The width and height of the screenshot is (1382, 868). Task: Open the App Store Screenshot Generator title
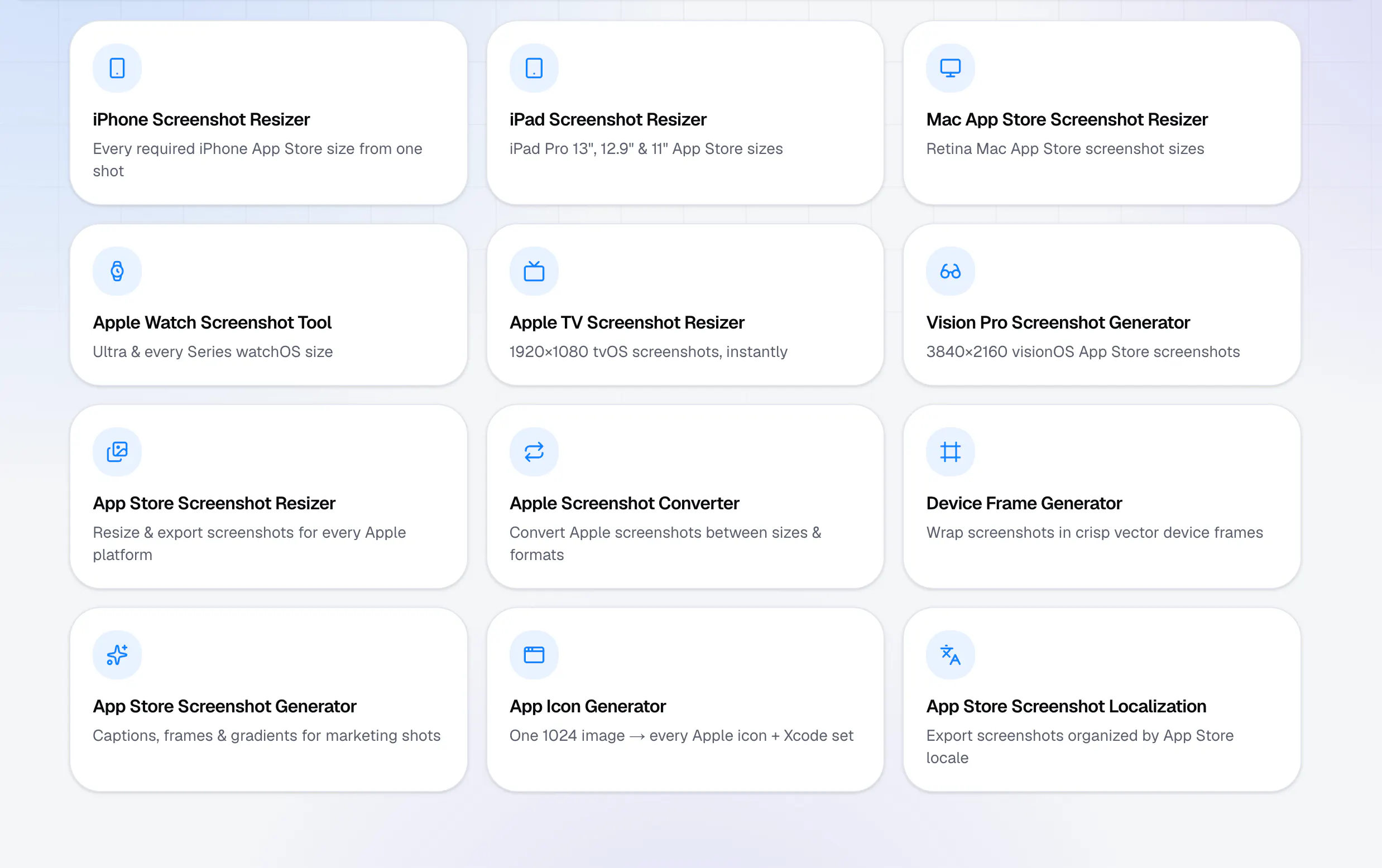[224, 706]
